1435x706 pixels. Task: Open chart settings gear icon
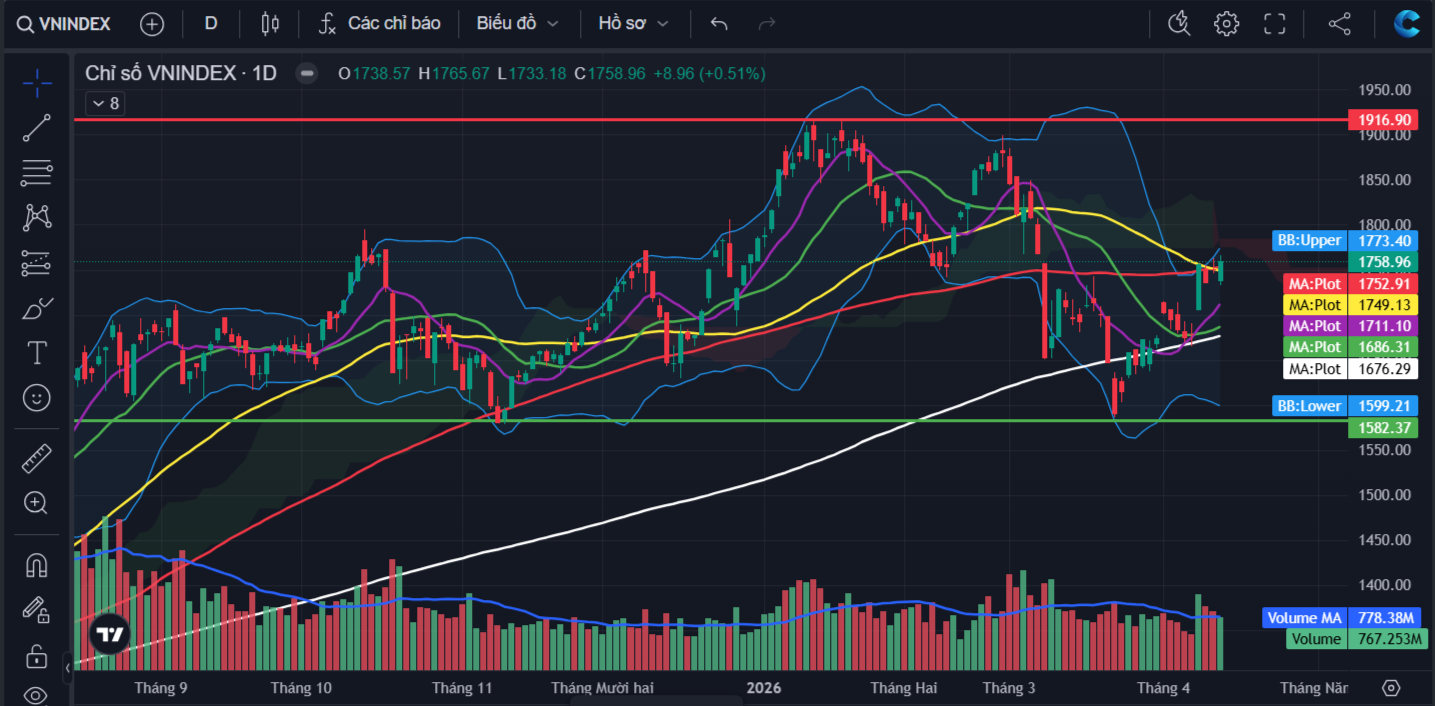[x=1227, y=24]
